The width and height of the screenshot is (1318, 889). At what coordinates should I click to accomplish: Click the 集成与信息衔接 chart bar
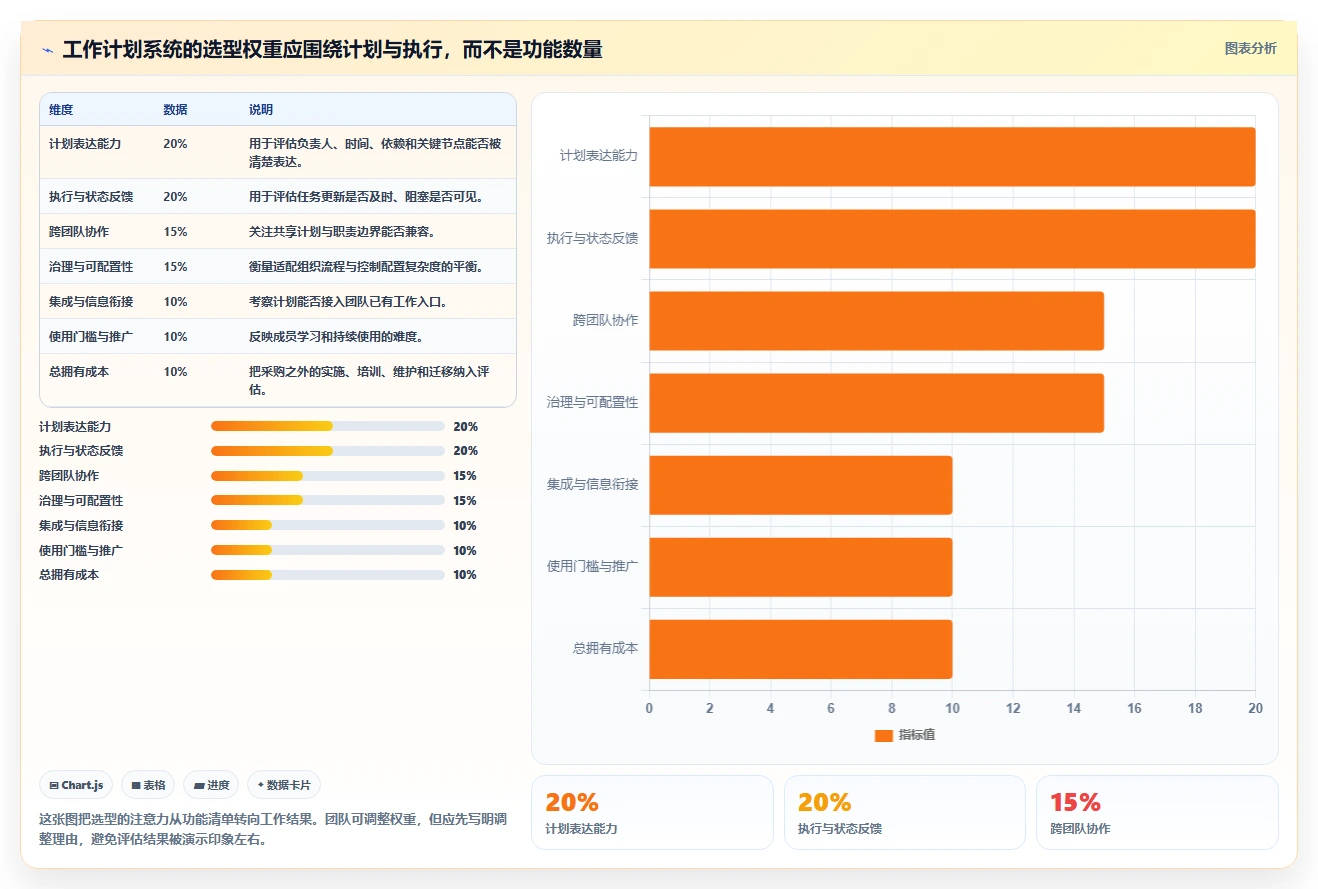(800, 485)
